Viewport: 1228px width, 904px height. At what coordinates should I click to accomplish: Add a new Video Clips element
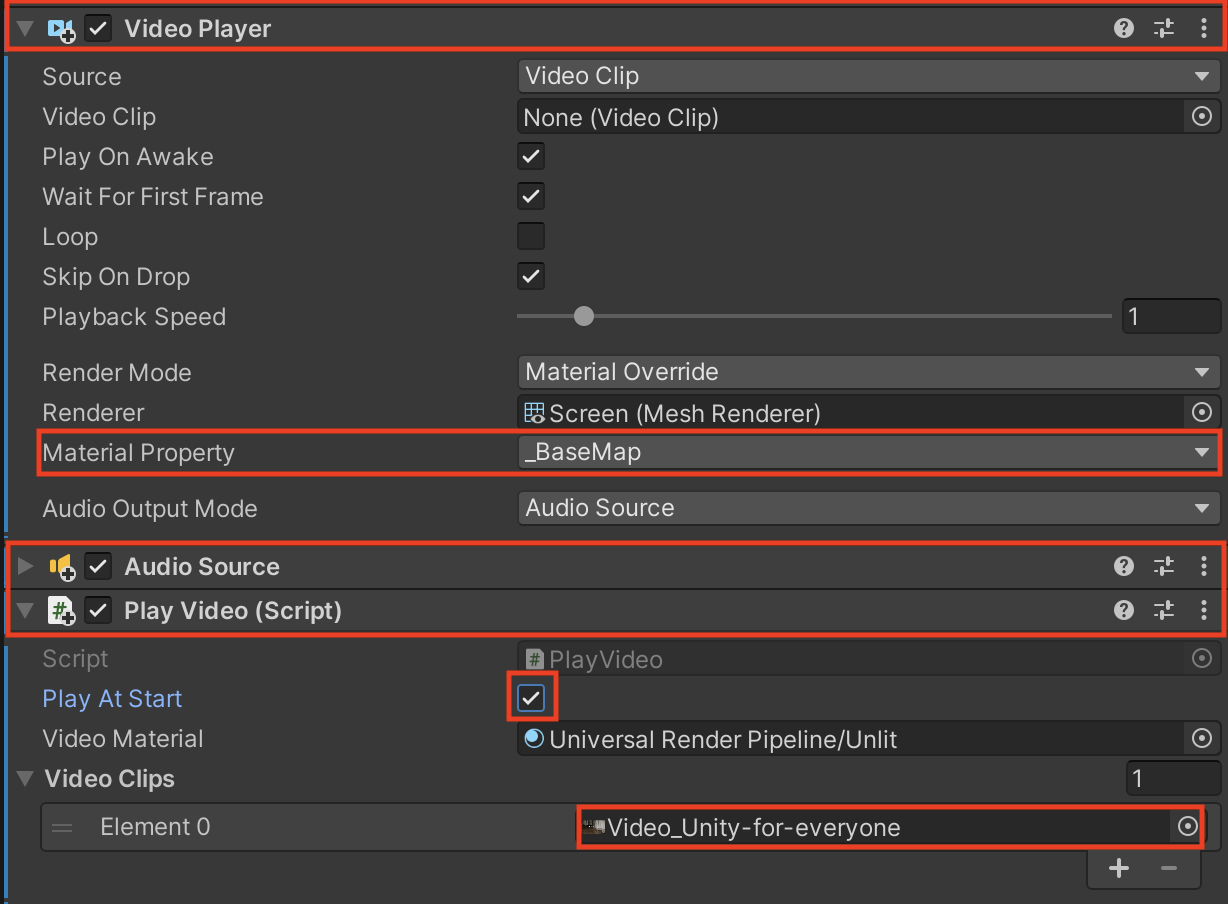(x=1119, y=868)
